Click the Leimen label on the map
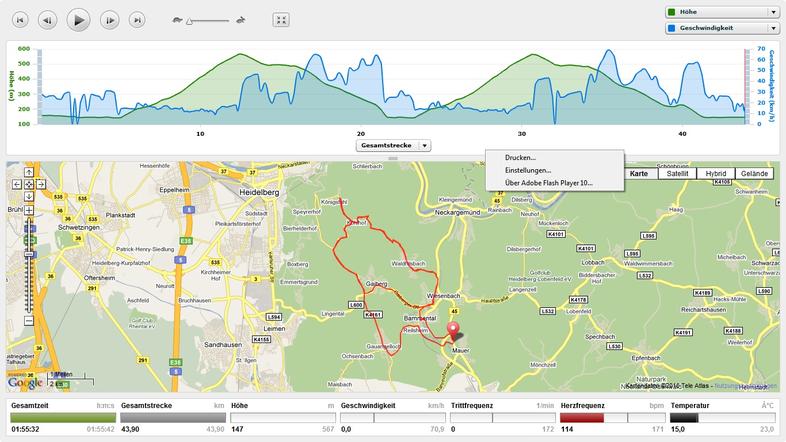This screenshot has height=442, width=786. tap(274, 329)
